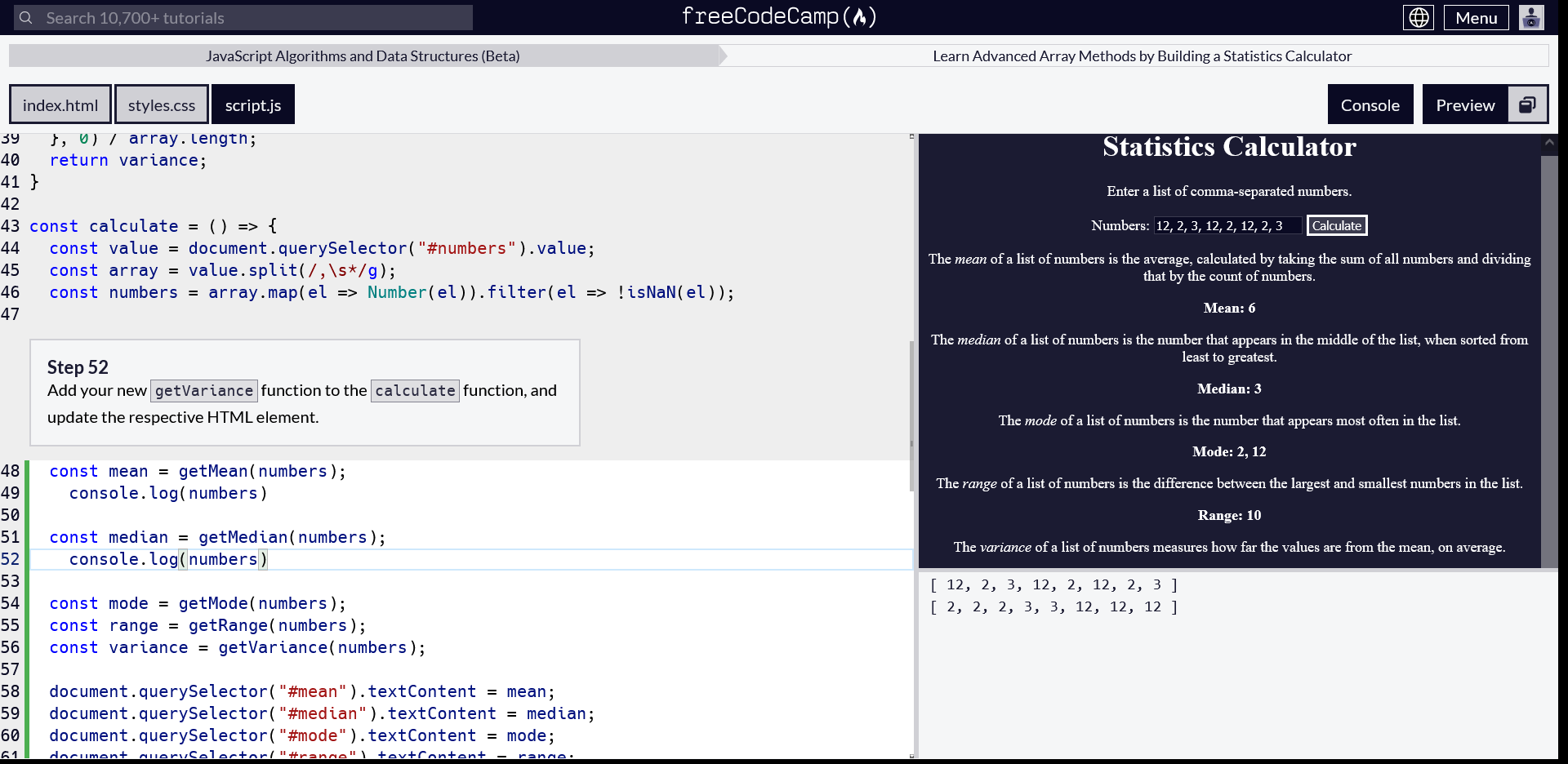1568x764 pixels.
Task: Click the const range = getRange line
Action: click(207, 625)
